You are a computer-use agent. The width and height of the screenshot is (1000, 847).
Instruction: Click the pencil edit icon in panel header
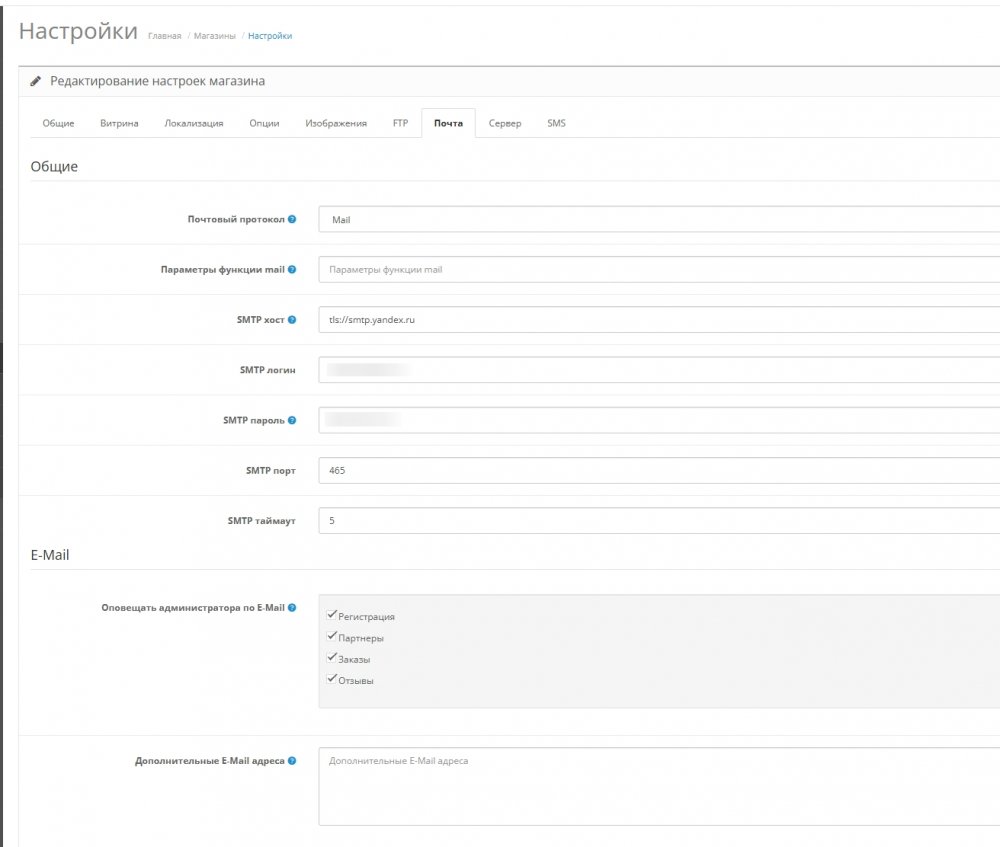(36, 81)
